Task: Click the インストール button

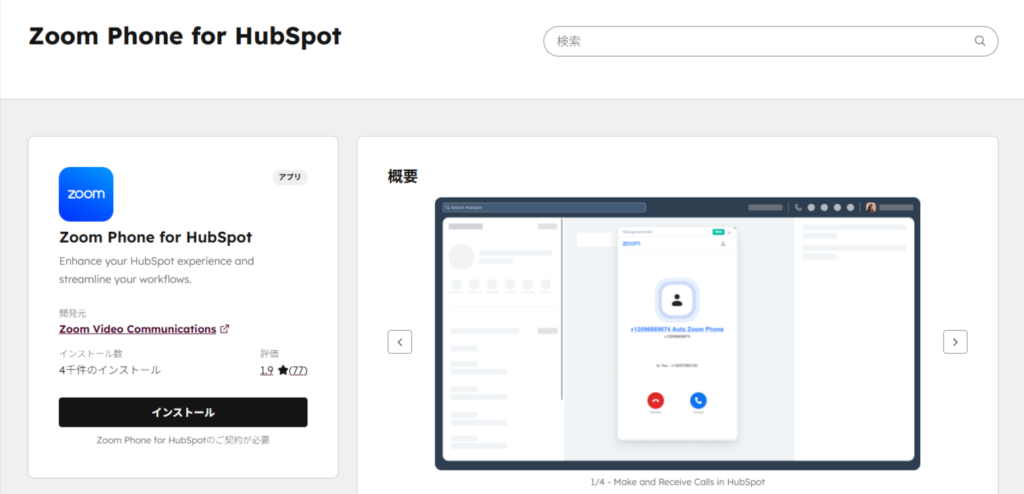Action: [x=183, y=412]
